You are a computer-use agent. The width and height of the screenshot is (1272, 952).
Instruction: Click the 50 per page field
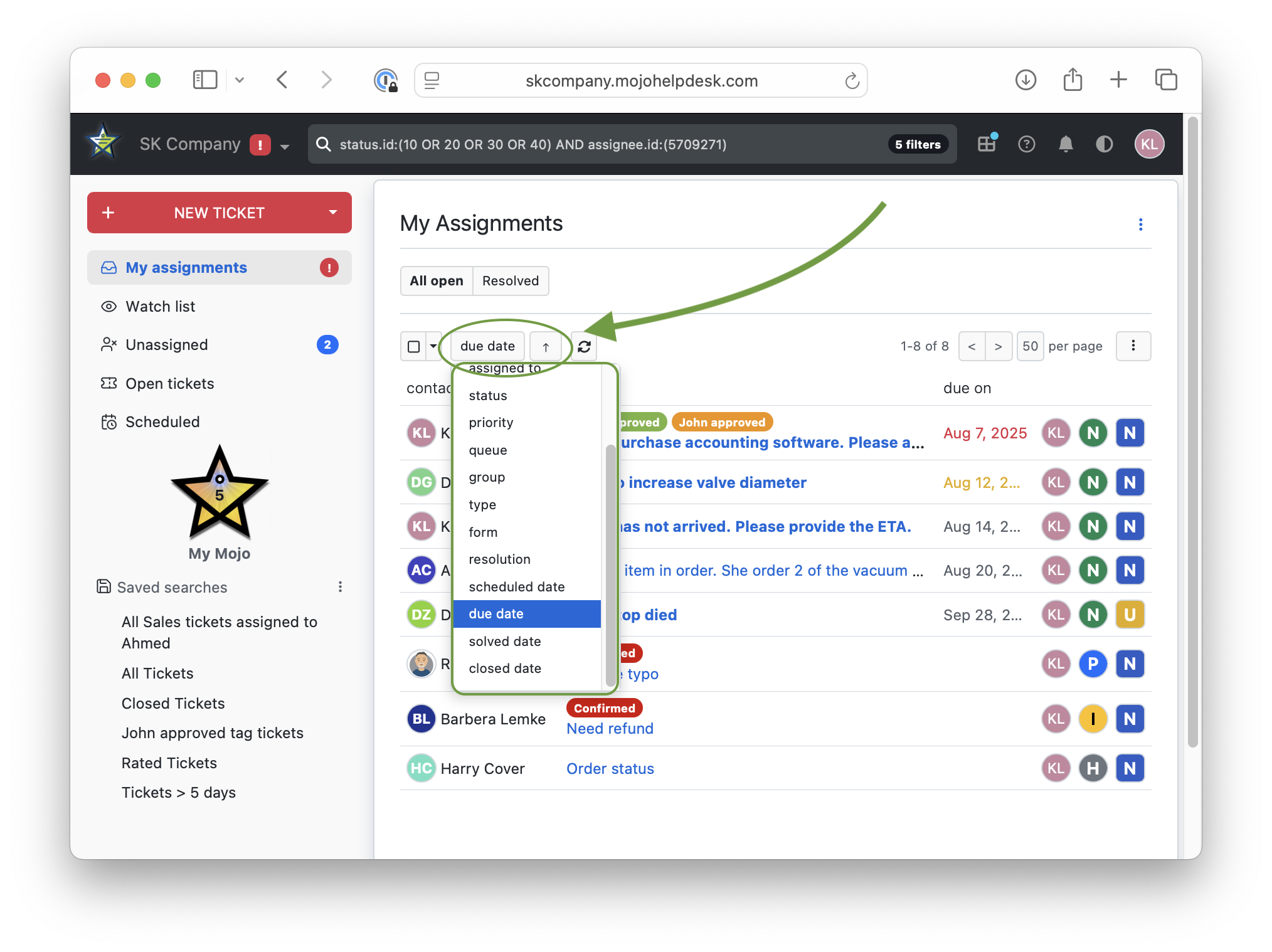tap(1030, 346)
